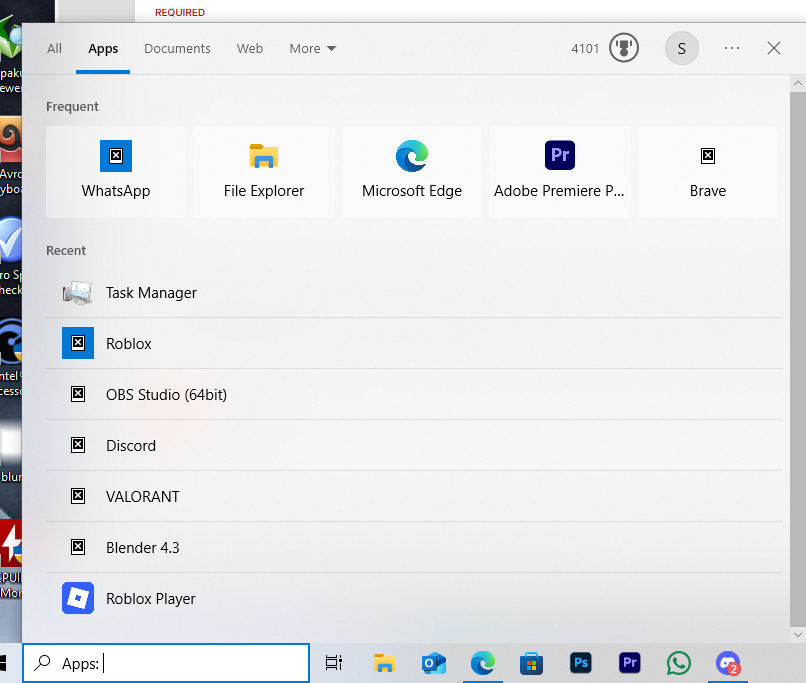
Task: Click the "Blender 4.3" label text
Action: (142, 547)
